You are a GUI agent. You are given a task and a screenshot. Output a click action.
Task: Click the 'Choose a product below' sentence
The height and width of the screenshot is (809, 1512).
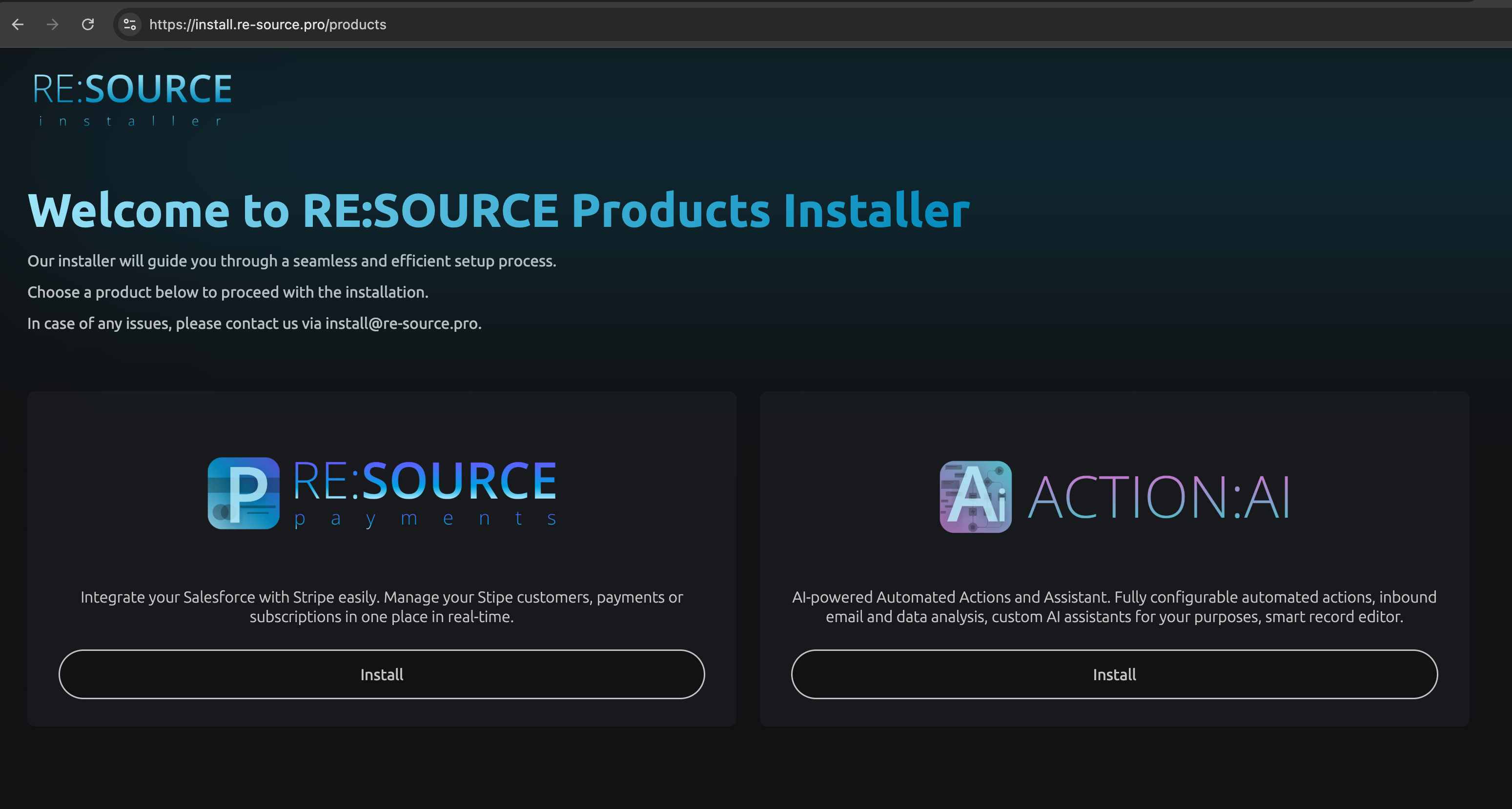(228, 292)
